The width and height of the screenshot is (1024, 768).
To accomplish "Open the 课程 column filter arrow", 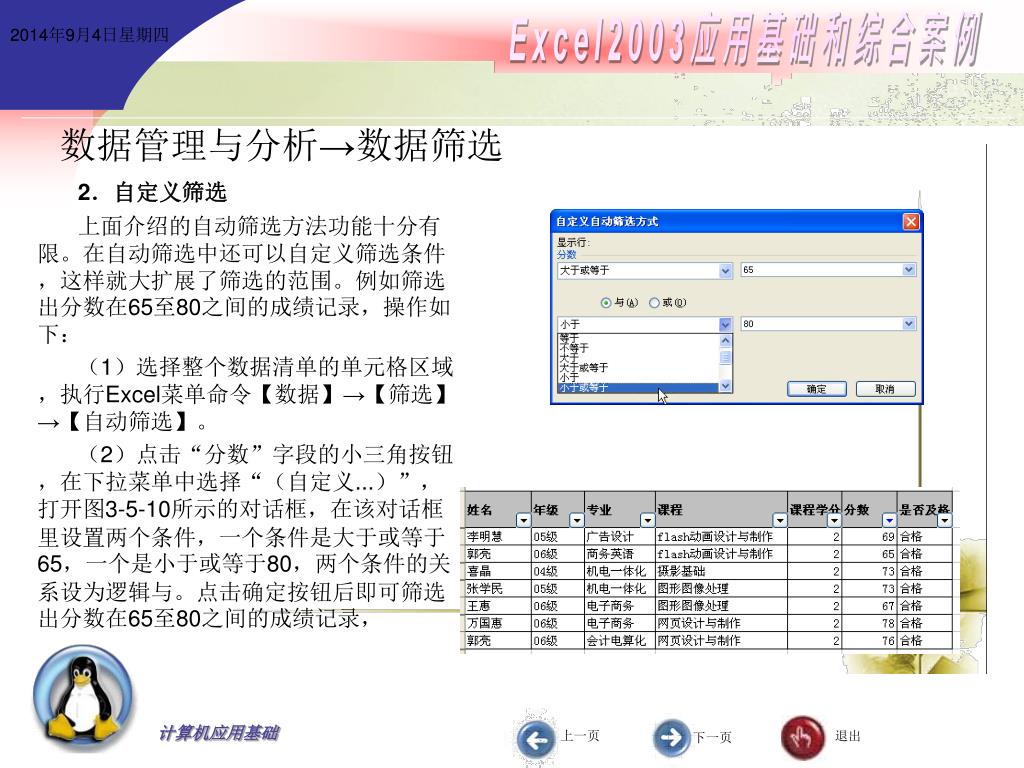I will [780, 520].
